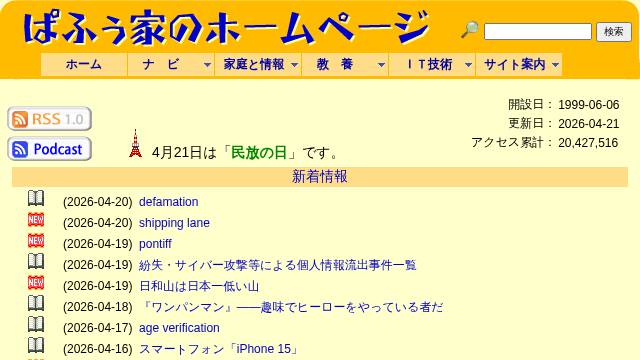Image resolution: width=640 pixels, height=360 pixels.
Task: Expand the ナビ menu dropdown arrow
Action: (207, 64)
